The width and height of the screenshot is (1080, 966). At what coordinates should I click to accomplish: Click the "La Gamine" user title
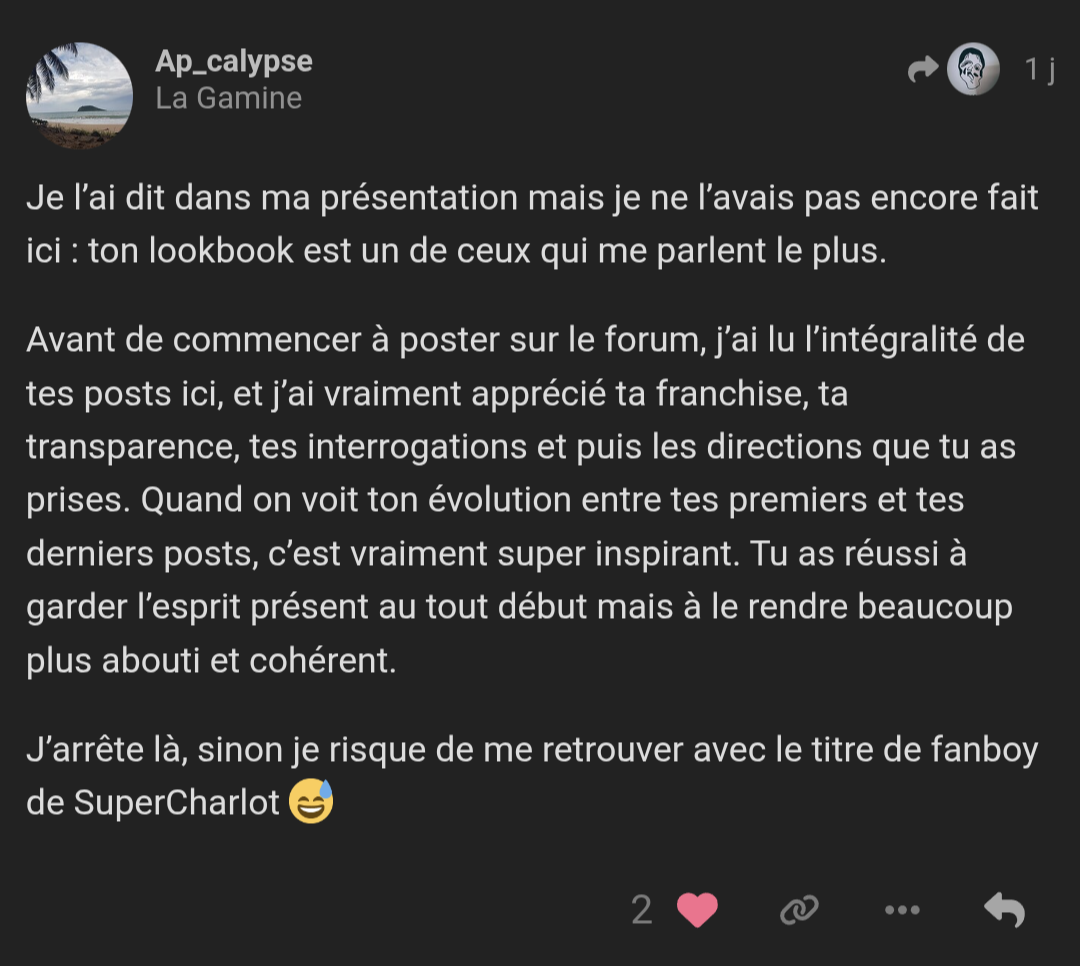click(229, 98)
